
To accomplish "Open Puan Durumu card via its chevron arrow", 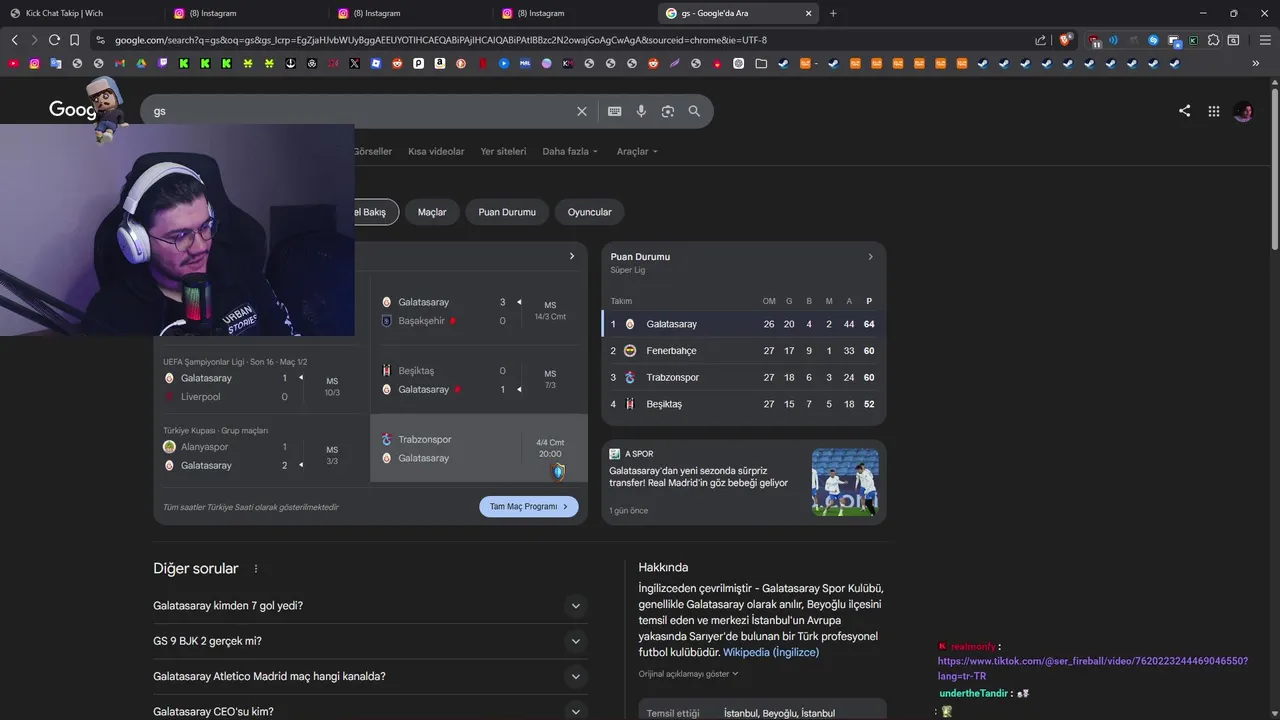I will pyautogui.click(x=870, y=257).
